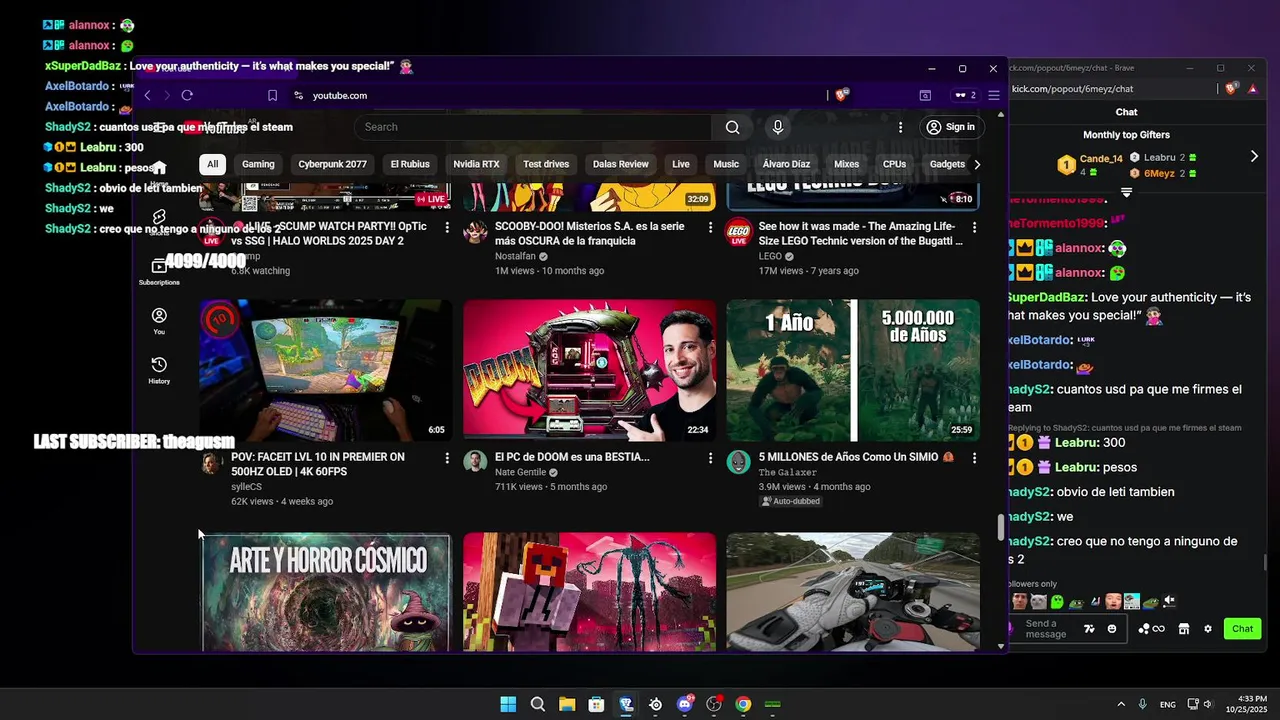This screenshot has width=1280, height=720.
Task: Select the Live filter chip
Action: click(x=681, y=164)
